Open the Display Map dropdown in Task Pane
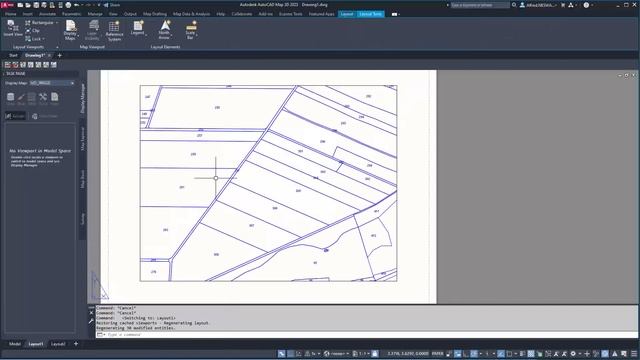The width and height of the screenshot is (640, 360). click(x=52, y=83)
